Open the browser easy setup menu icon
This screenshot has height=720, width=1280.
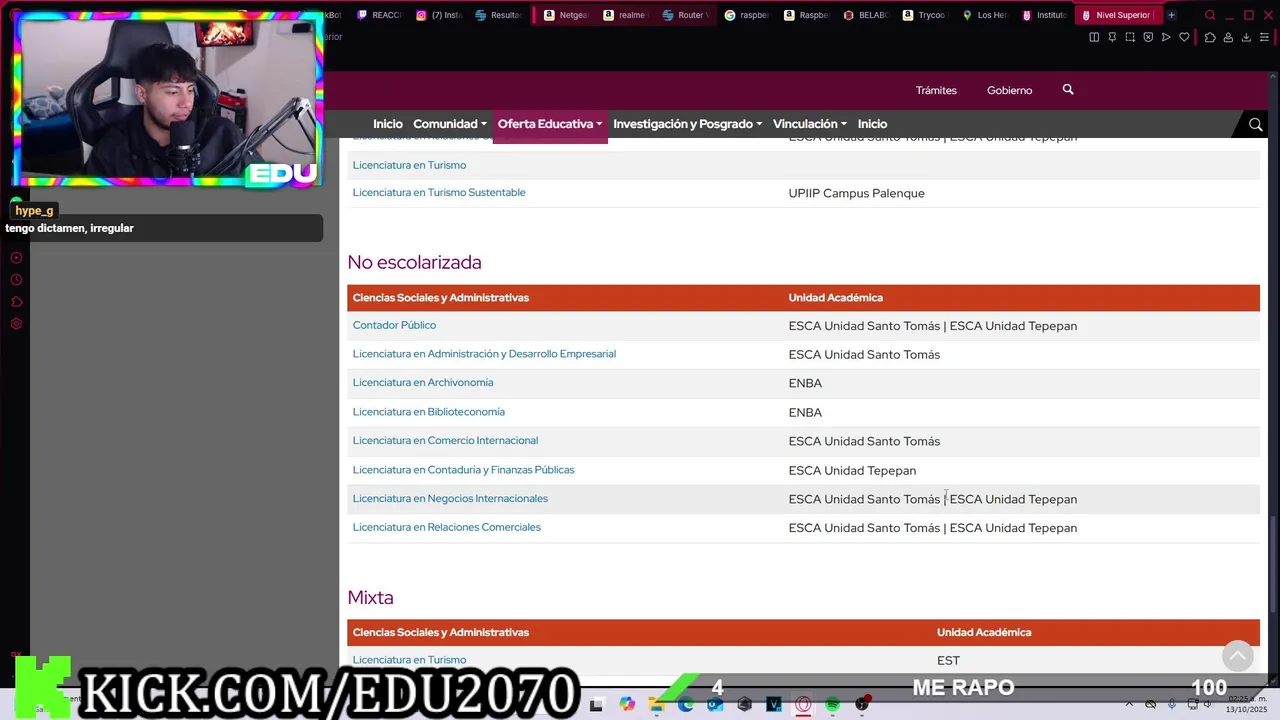(1264, 37)
